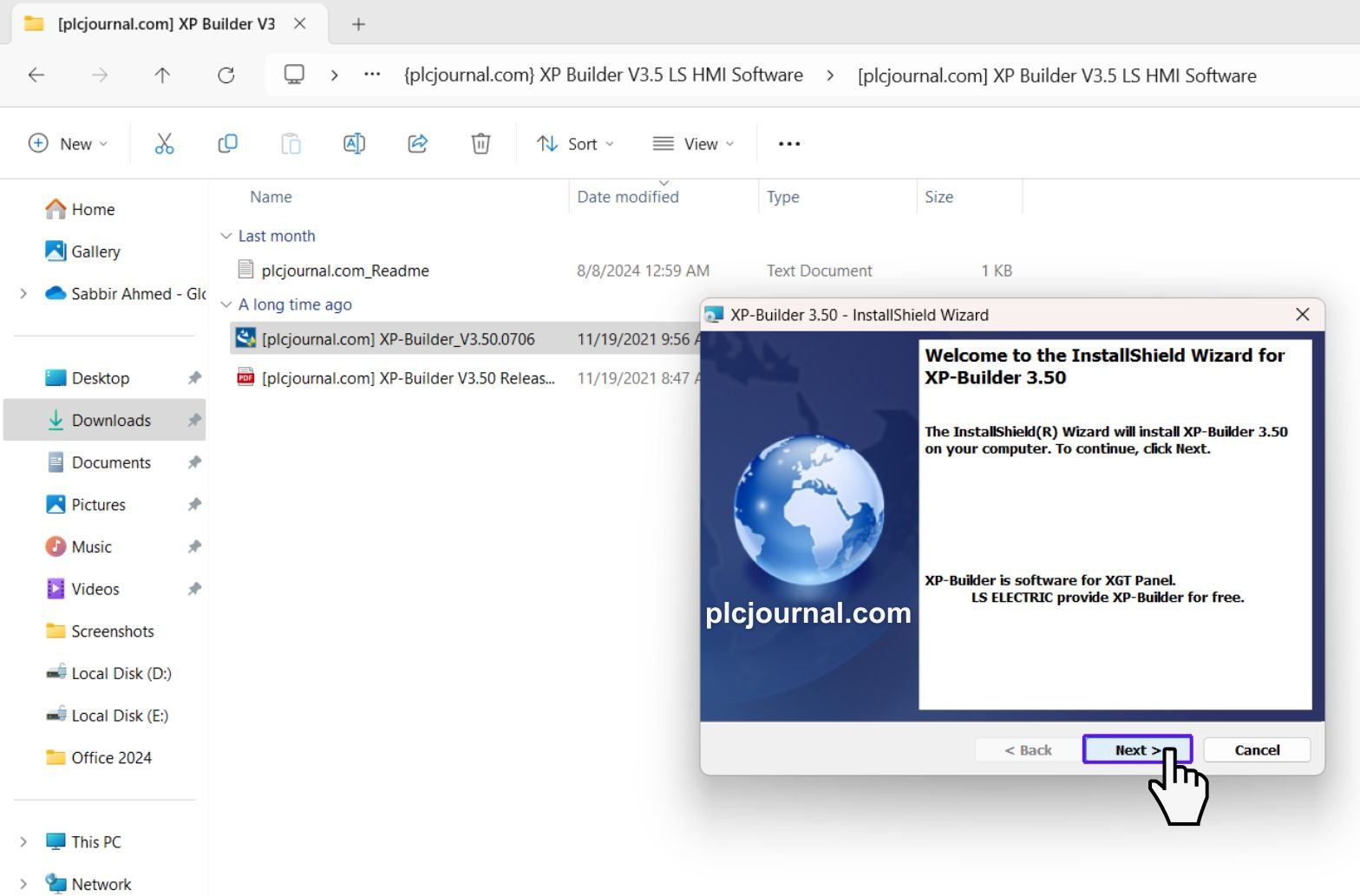Open the New item dropdown
Viewport: 1360px width, 896px height.
tap(69, 144)
